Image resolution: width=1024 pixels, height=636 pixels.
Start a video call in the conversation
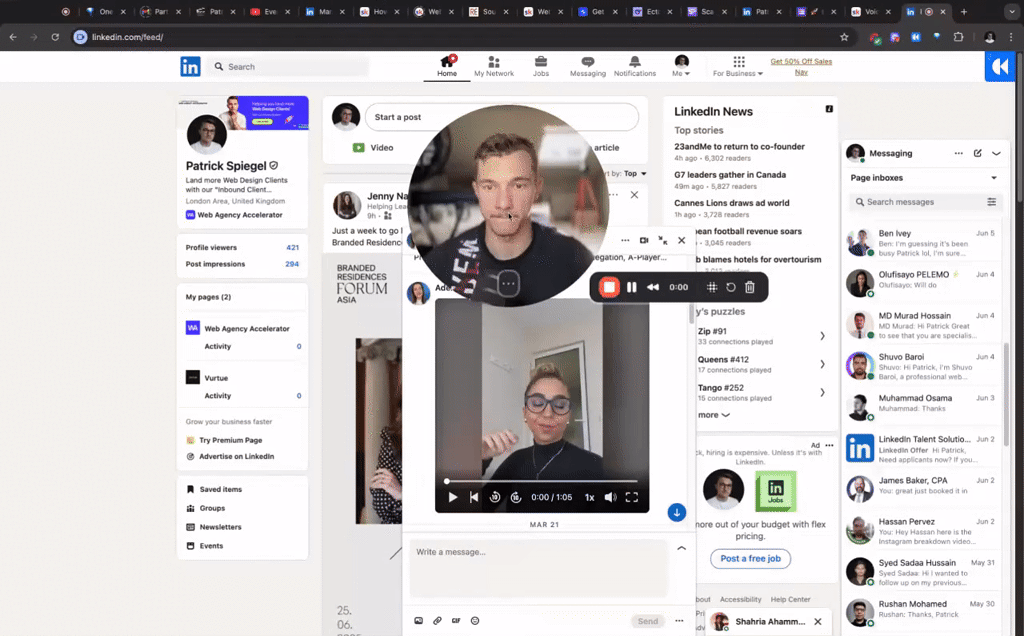[644, 240]
